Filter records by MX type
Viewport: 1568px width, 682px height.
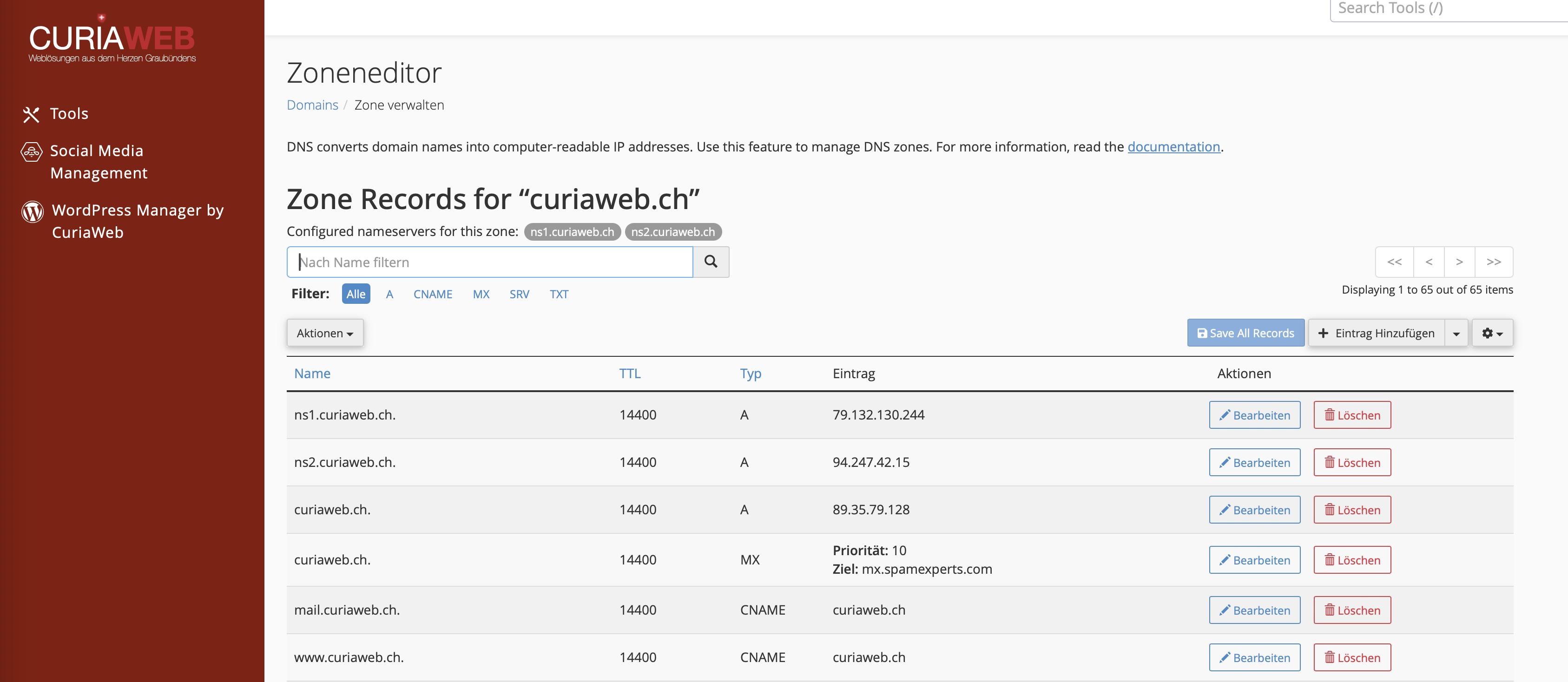coord(481,294)
